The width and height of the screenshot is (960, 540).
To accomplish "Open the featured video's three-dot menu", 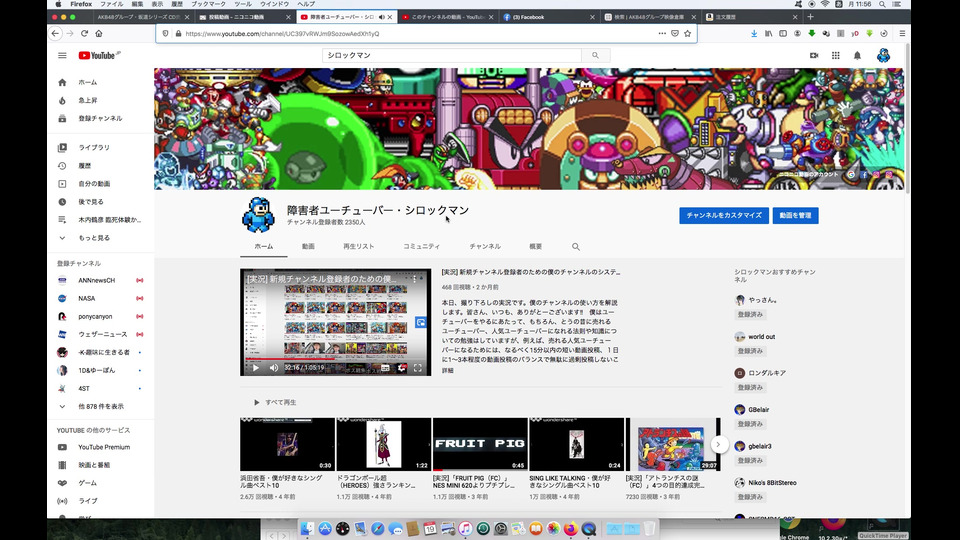I will tap(414, 279).
